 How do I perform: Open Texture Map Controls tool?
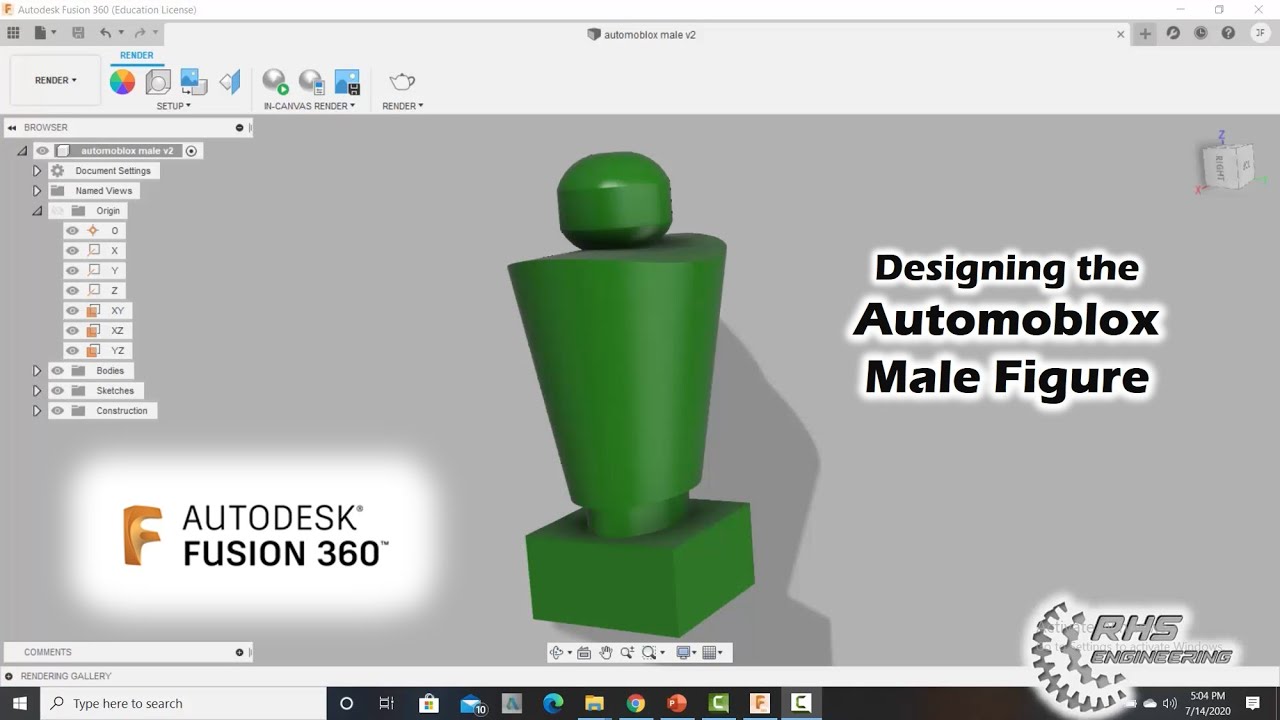[230, 82]
